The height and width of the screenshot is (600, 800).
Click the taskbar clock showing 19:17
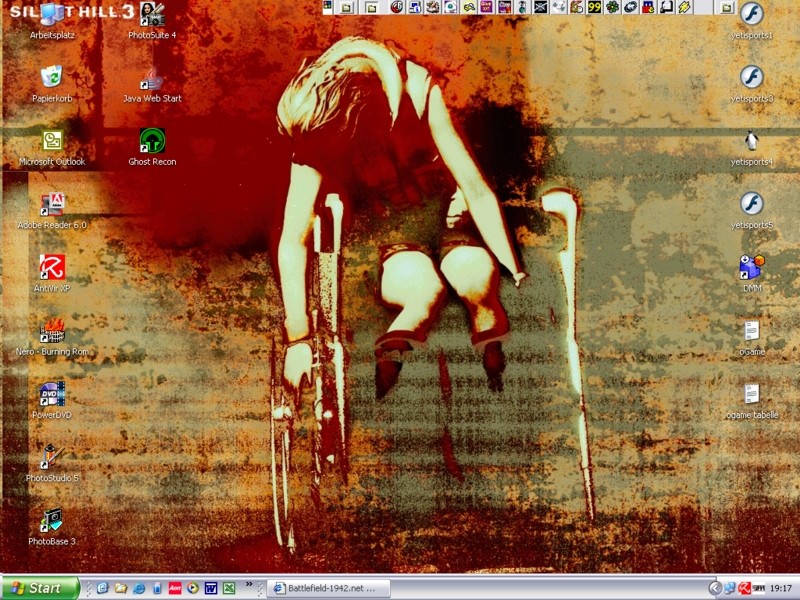[781, 588]
